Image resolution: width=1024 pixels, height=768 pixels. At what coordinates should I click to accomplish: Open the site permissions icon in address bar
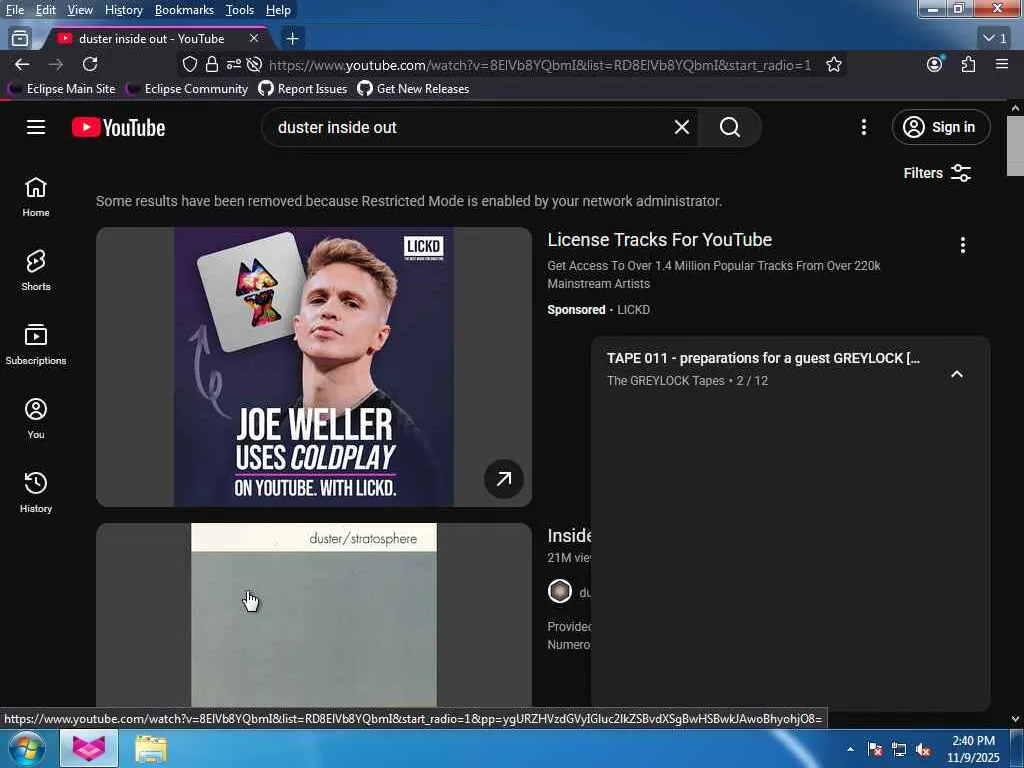click(233, 64)
